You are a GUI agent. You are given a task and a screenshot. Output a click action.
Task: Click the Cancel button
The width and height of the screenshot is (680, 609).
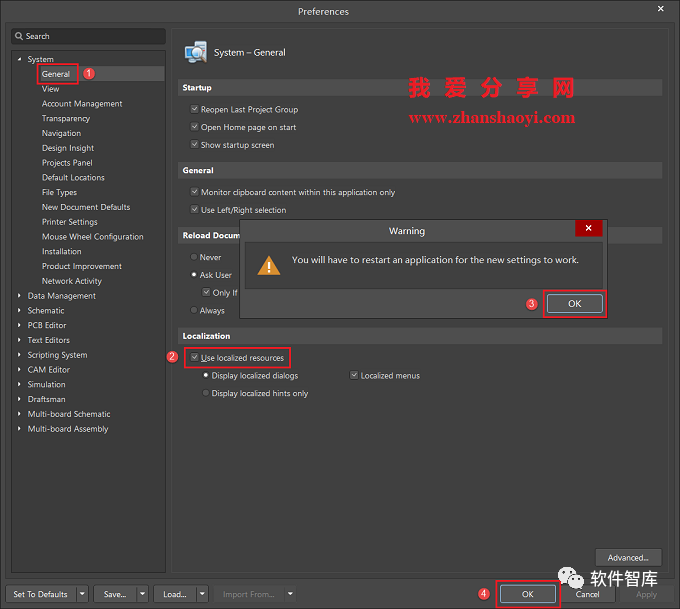point(587,594)
